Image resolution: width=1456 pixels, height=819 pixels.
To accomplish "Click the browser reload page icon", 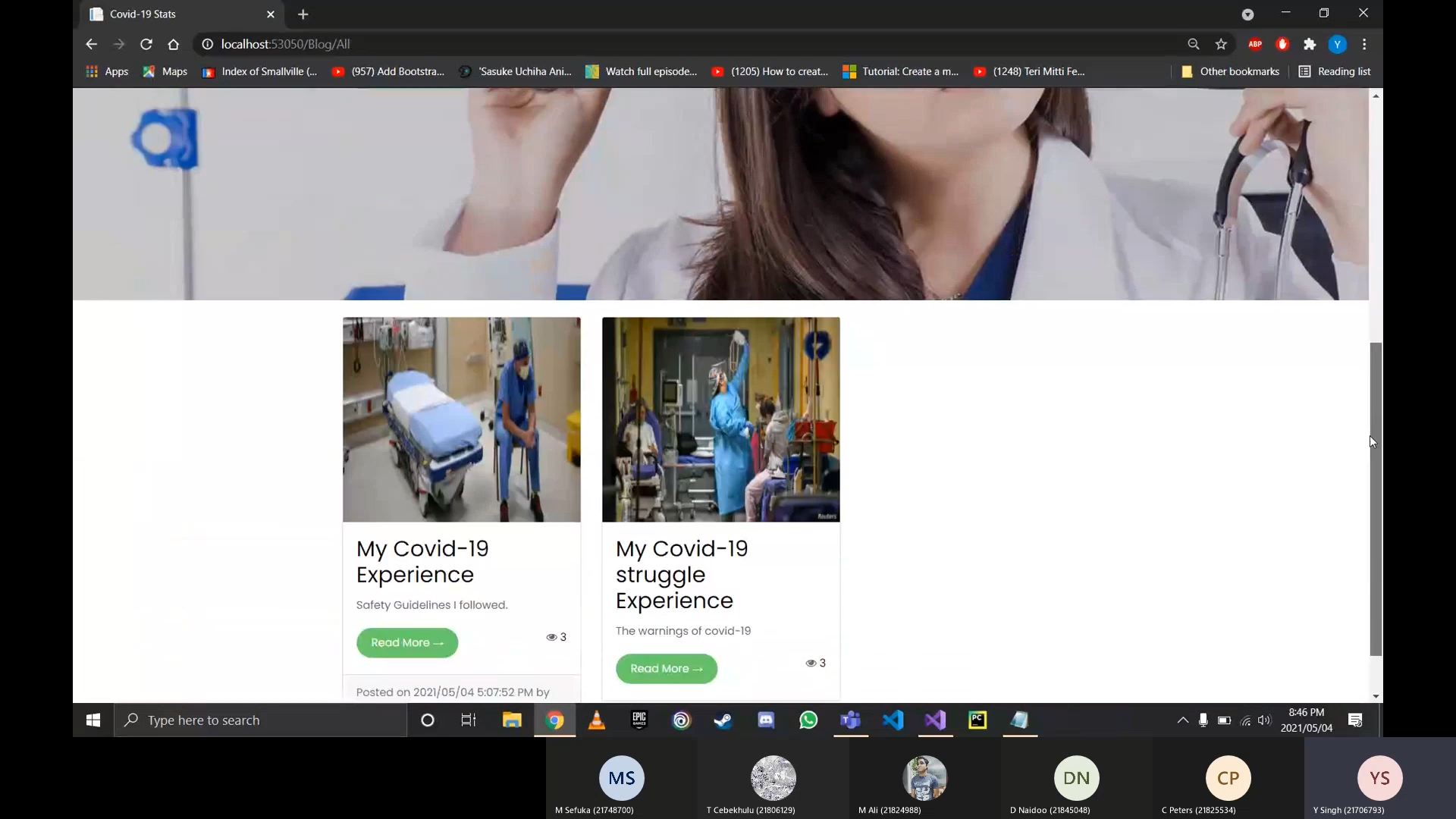I will (146, 44).
